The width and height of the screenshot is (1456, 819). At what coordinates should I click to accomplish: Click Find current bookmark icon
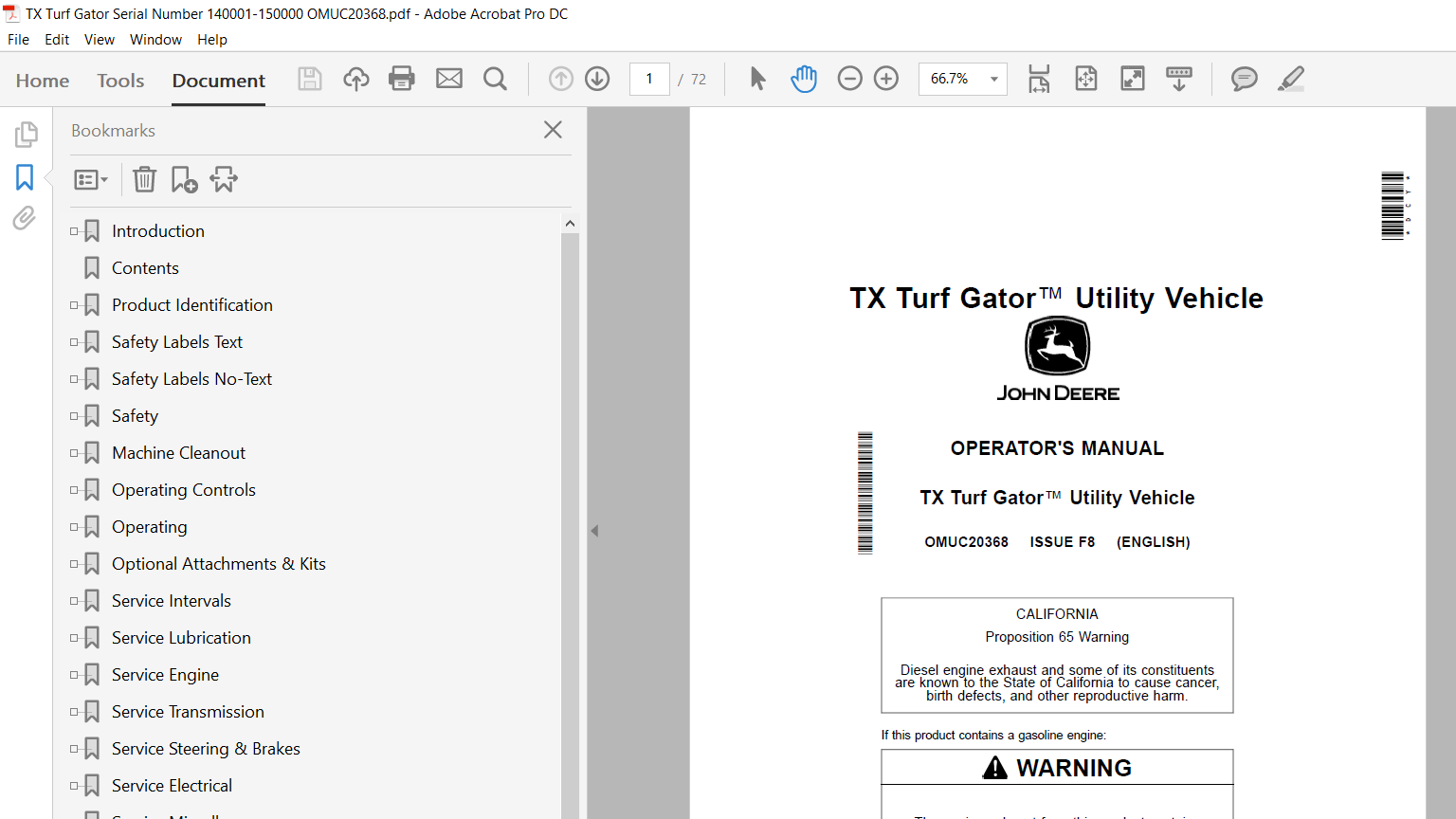click(225, 179)
